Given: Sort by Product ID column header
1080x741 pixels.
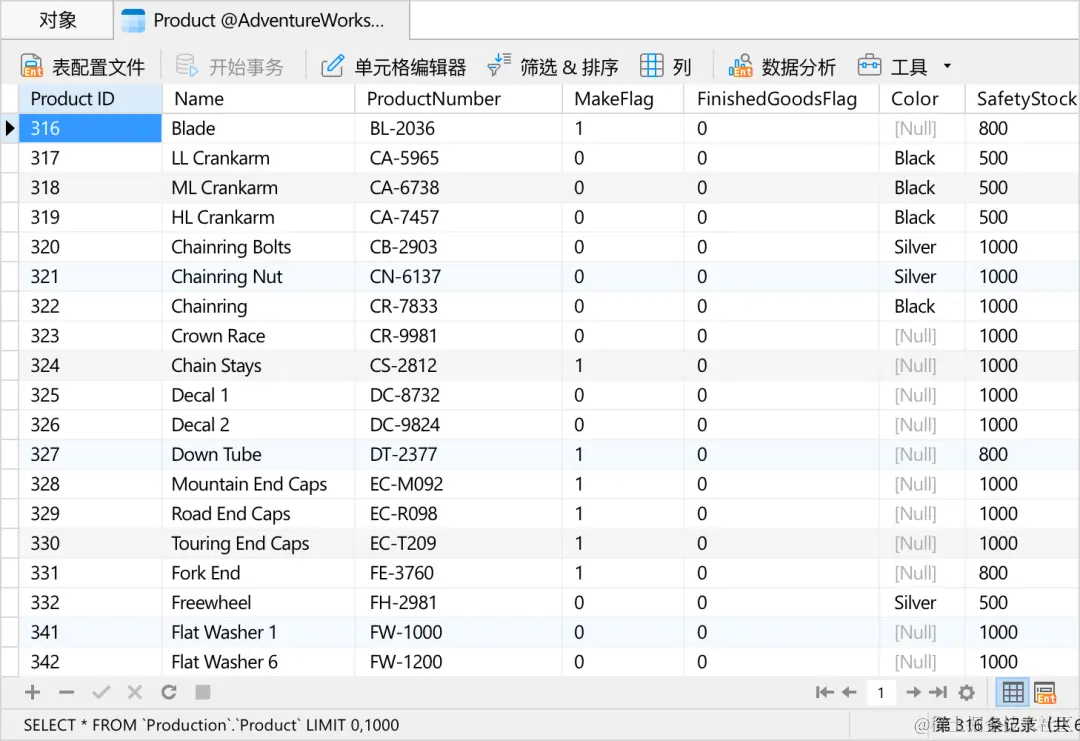Looking at the screenshot, I should [x=90, y=98].
